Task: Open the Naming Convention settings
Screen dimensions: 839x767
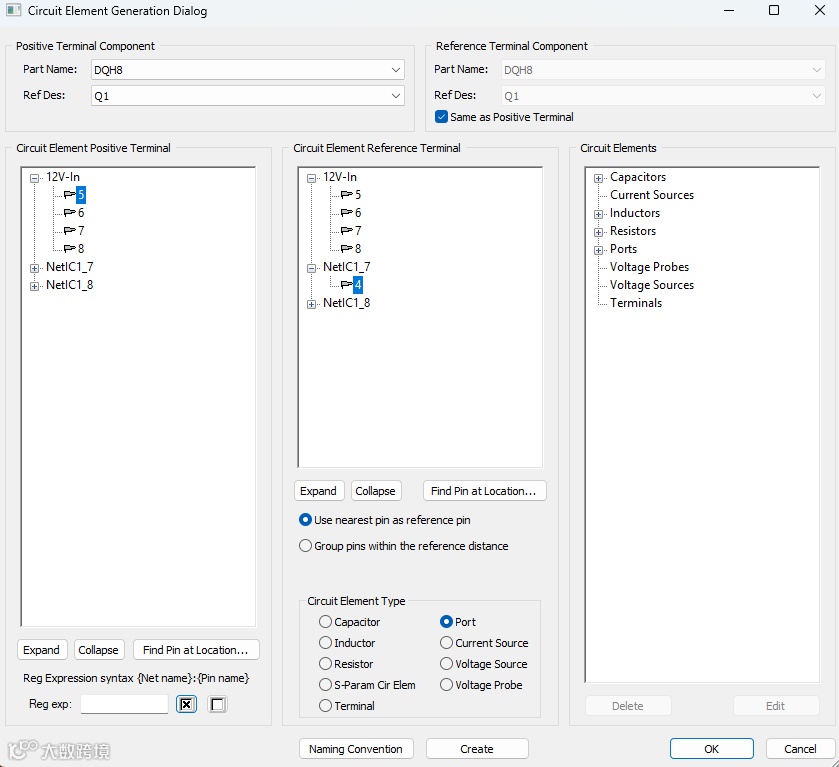Action: click(356, 749)
